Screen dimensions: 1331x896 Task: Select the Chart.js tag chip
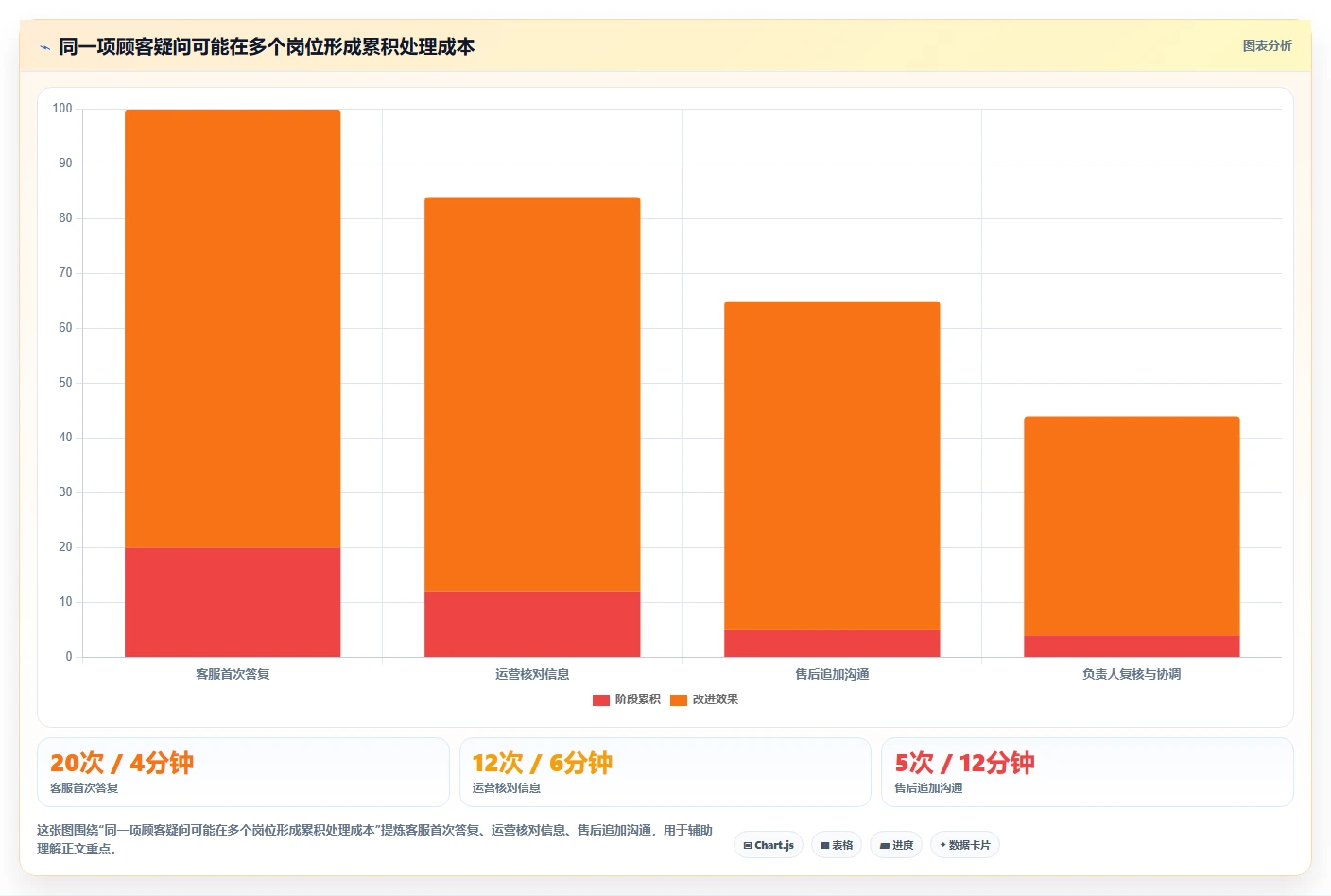click(x=769, y=845)
